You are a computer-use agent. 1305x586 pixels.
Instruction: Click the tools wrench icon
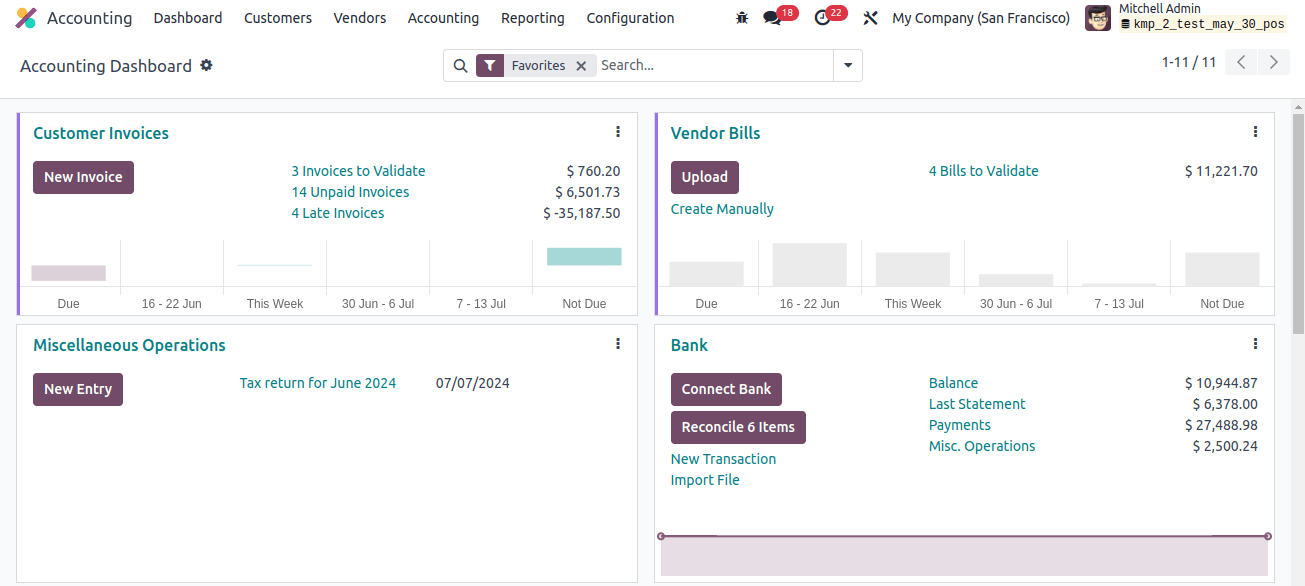click(x=870, y=18)
